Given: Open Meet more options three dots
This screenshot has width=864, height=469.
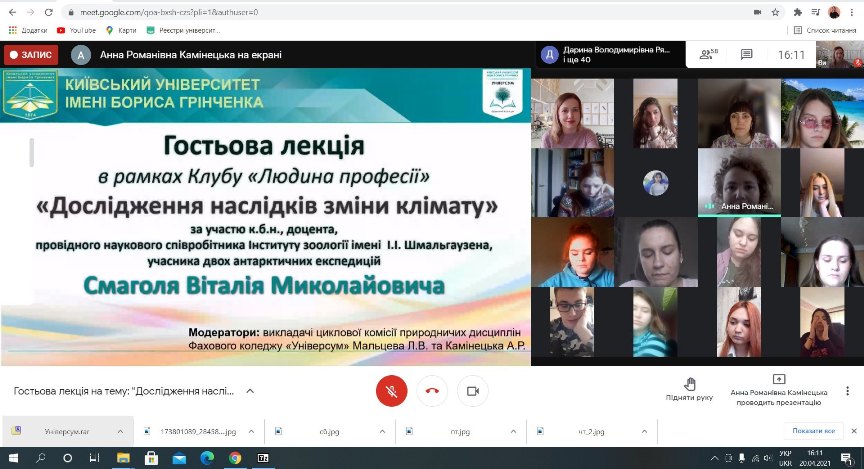Looking at the screenshot, I should pos(847,391).
